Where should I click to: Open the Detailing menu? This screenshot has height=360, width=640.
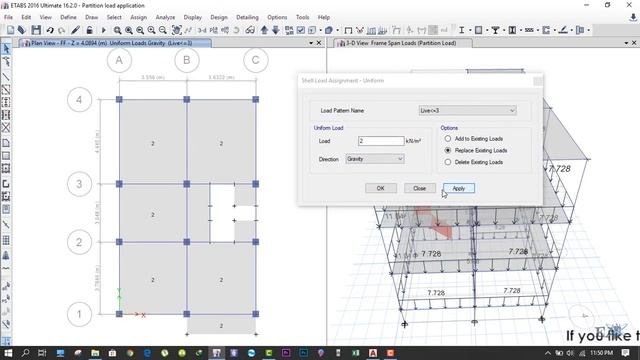247,17
